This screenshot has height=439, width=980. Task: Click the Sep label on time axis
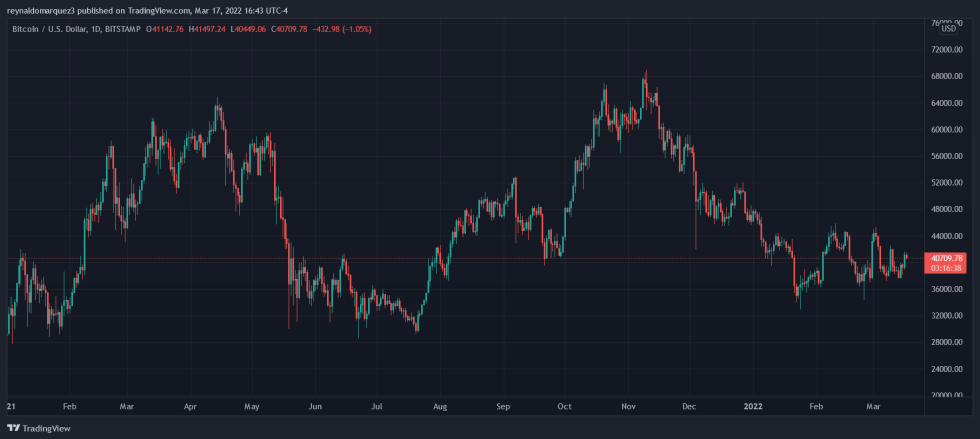(x=504, y=406)
